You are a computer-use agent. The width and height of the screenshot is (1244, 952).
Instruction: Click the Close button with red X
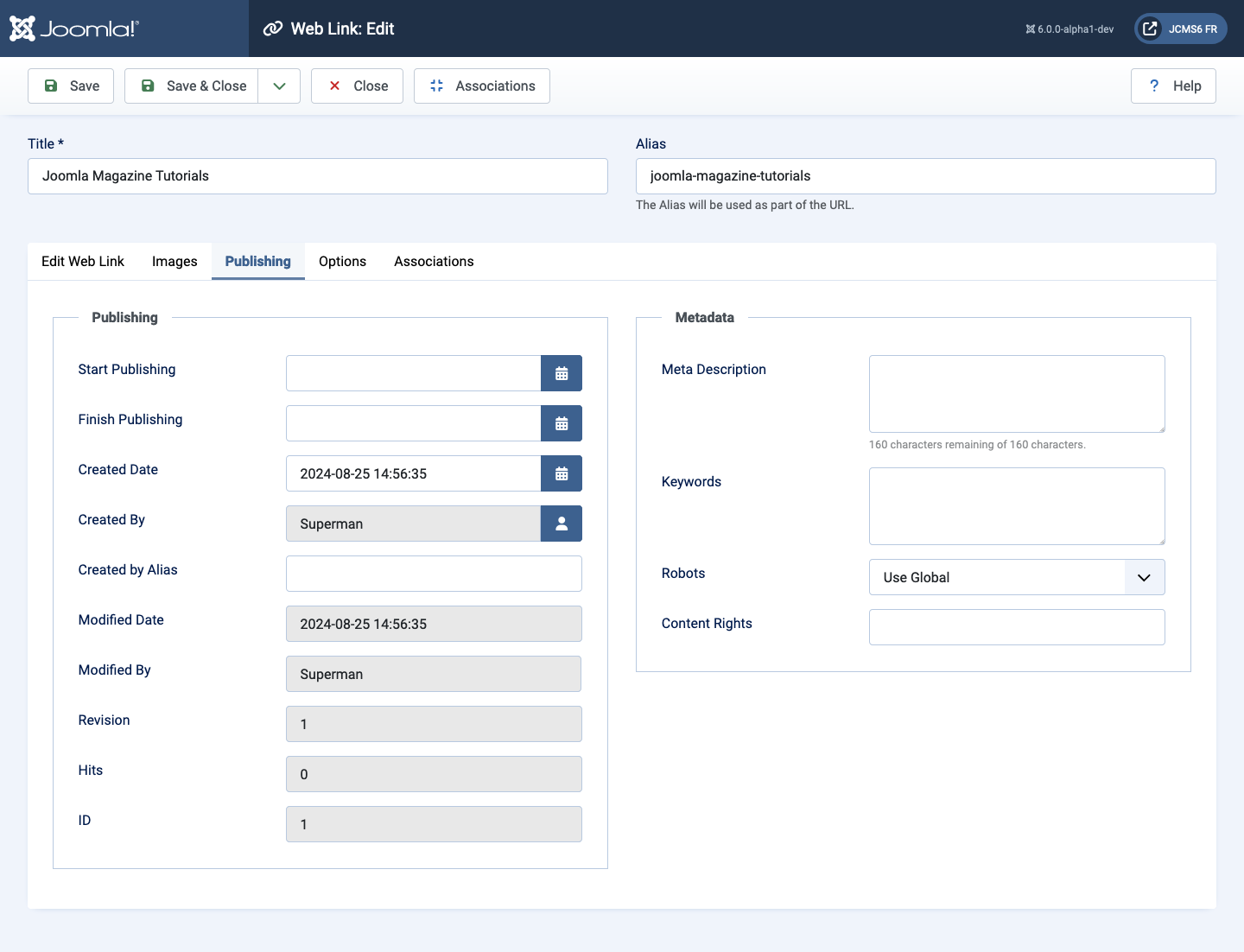click(x=357, y=86)
